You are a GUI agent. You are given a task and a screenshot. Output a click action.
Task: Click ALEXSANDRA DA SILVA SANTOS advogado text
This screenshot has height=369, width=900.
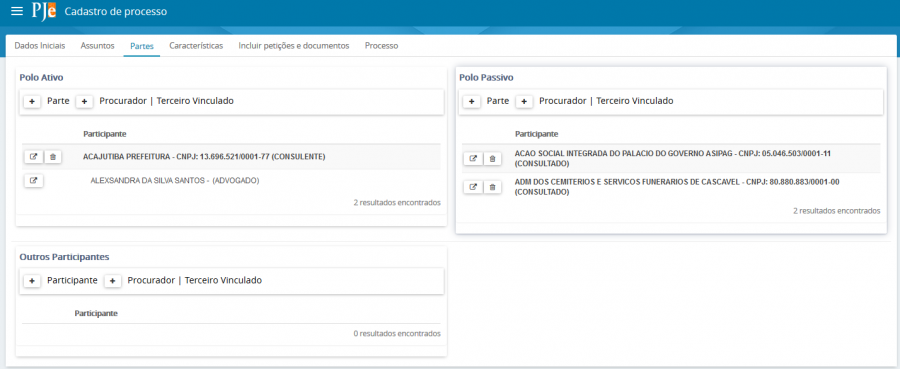[x=175, y=181]
